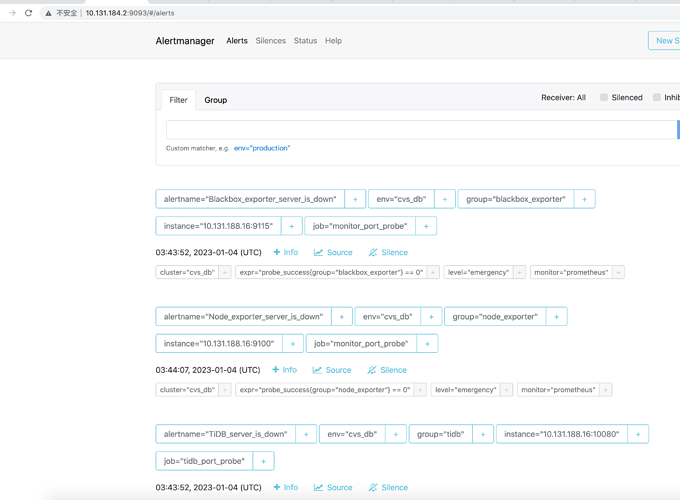Screen dimensions: 680x500
Task: Click the insecure site warning icon in address bar
Action: 48,13
